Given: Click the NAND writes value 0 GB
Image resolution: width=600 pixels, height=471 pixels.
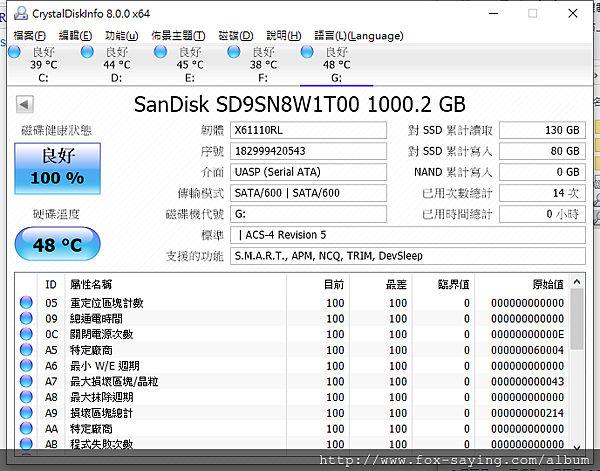Looking at the screenshot, I should point(542,172).
